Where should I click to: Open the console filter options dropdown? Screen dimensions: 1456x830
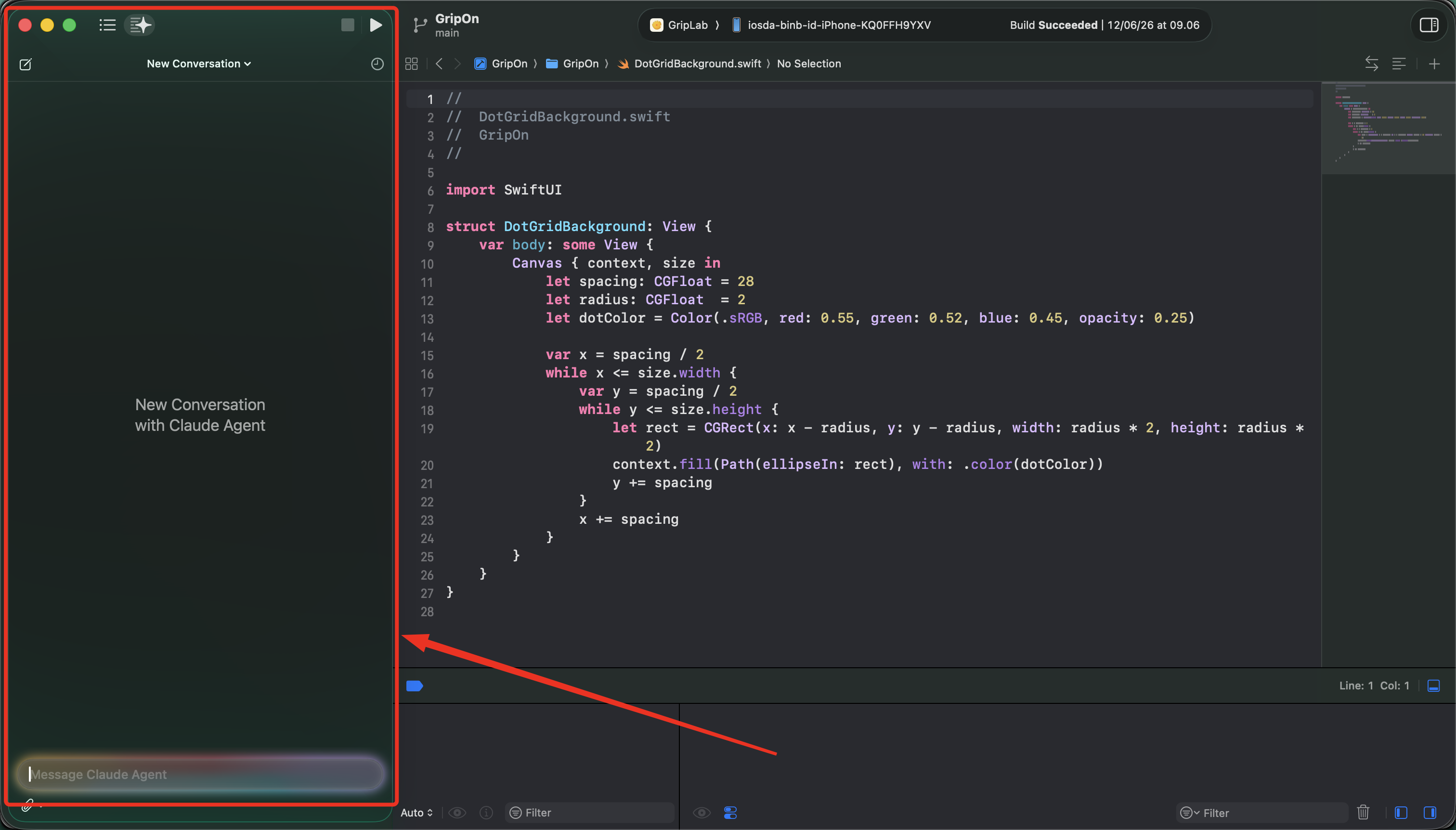point(1189,813)
